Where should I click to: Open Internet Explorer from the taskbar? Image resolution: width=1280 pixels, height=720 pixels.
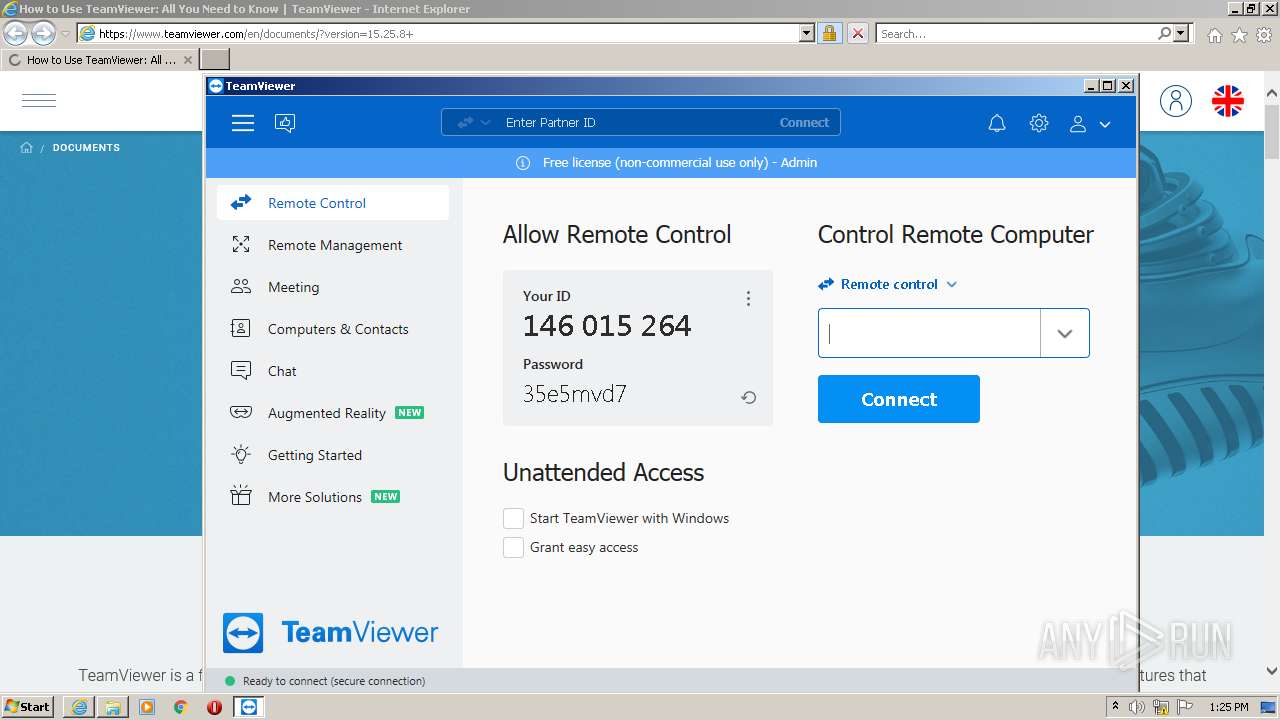[x=79, y=707]
